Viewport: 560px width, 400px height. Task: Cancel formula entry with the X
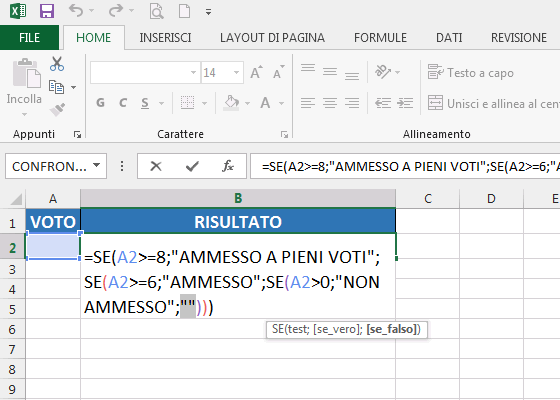[156, 166]
